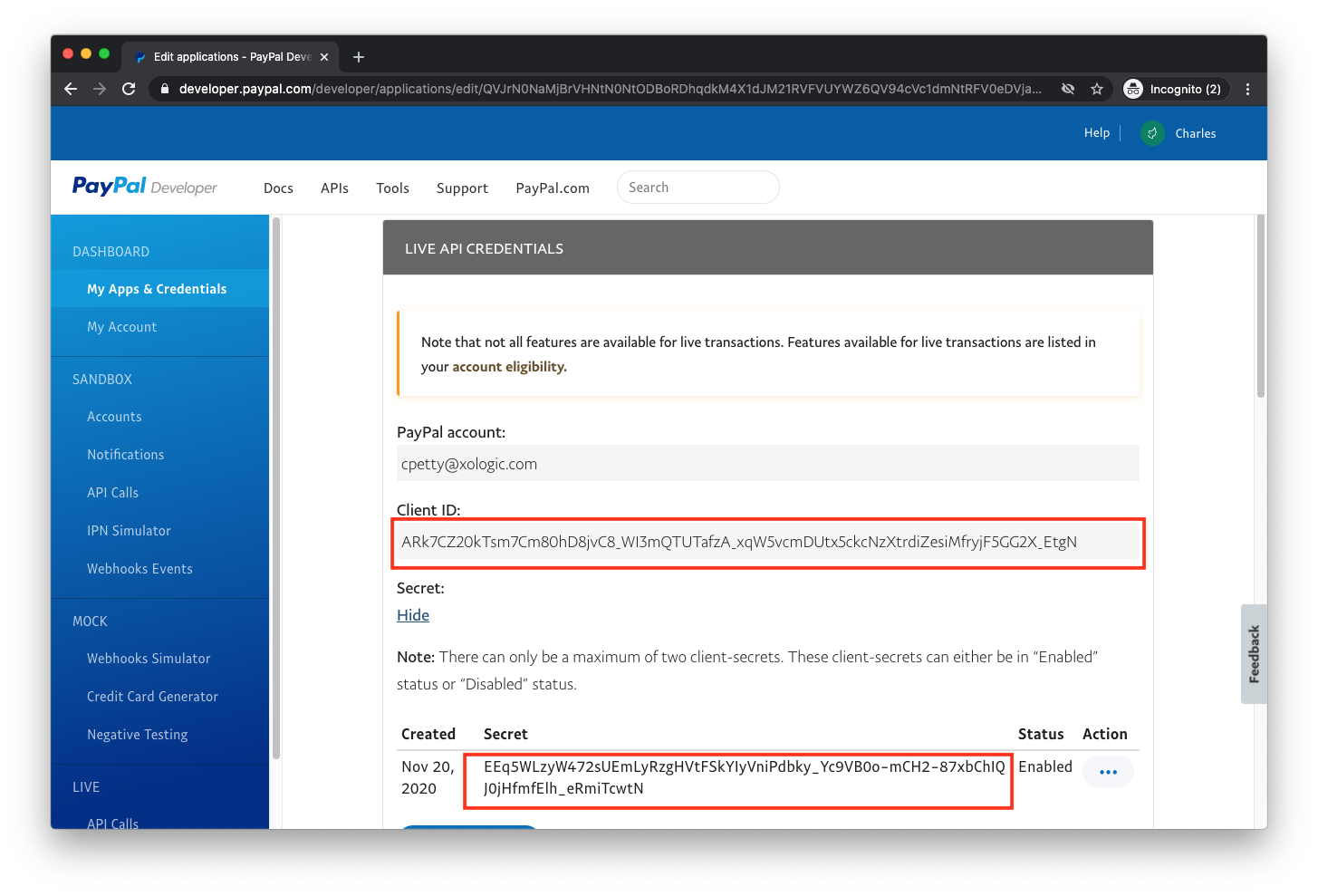Open the PayPal Developer logo home link
The image size is (1318, 896).
point(145,187)
